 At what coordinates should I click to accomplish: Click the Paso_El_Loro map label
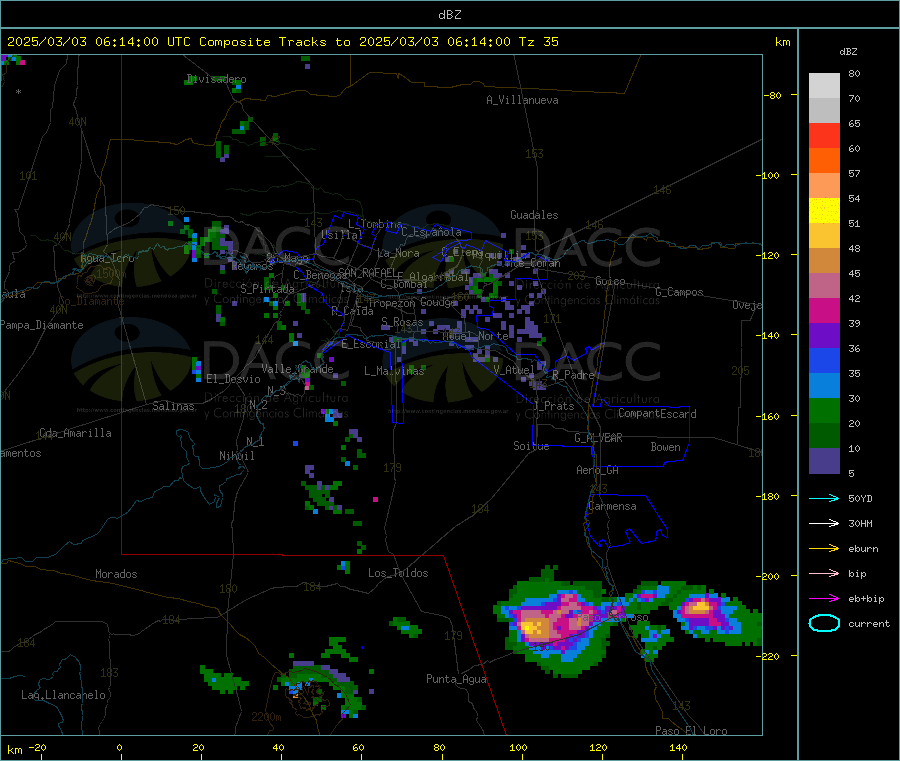tap(691, 731)
